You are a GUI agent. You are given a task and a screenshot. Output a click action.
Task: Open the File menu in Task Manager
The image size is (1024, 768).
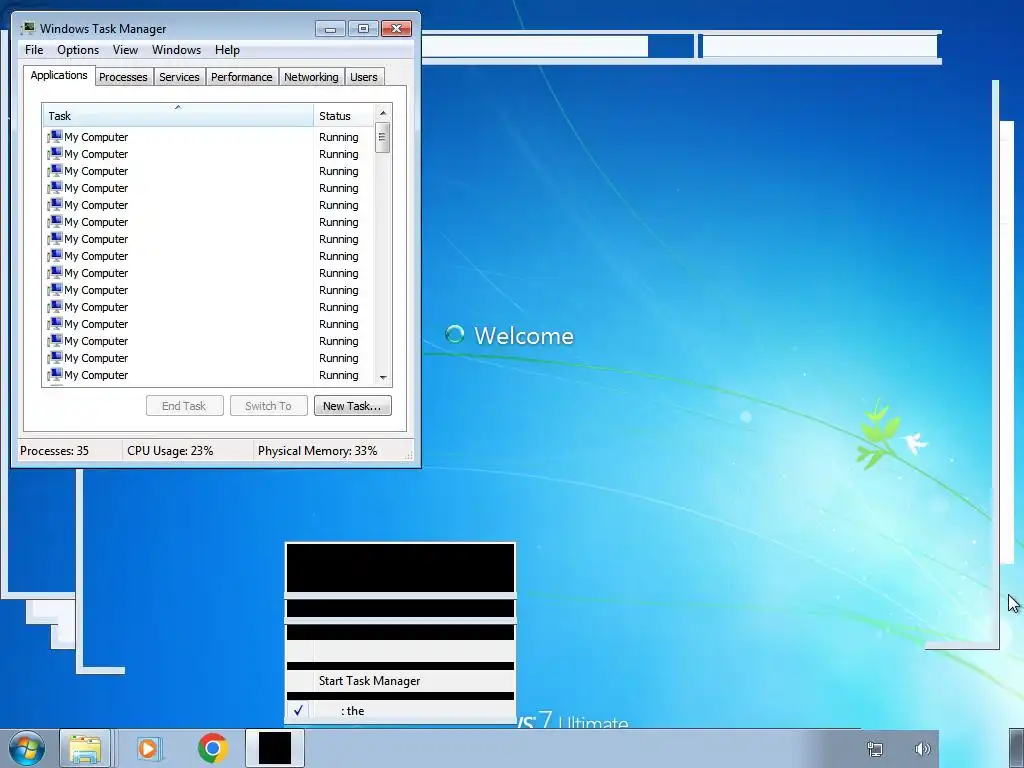[34, 50]
